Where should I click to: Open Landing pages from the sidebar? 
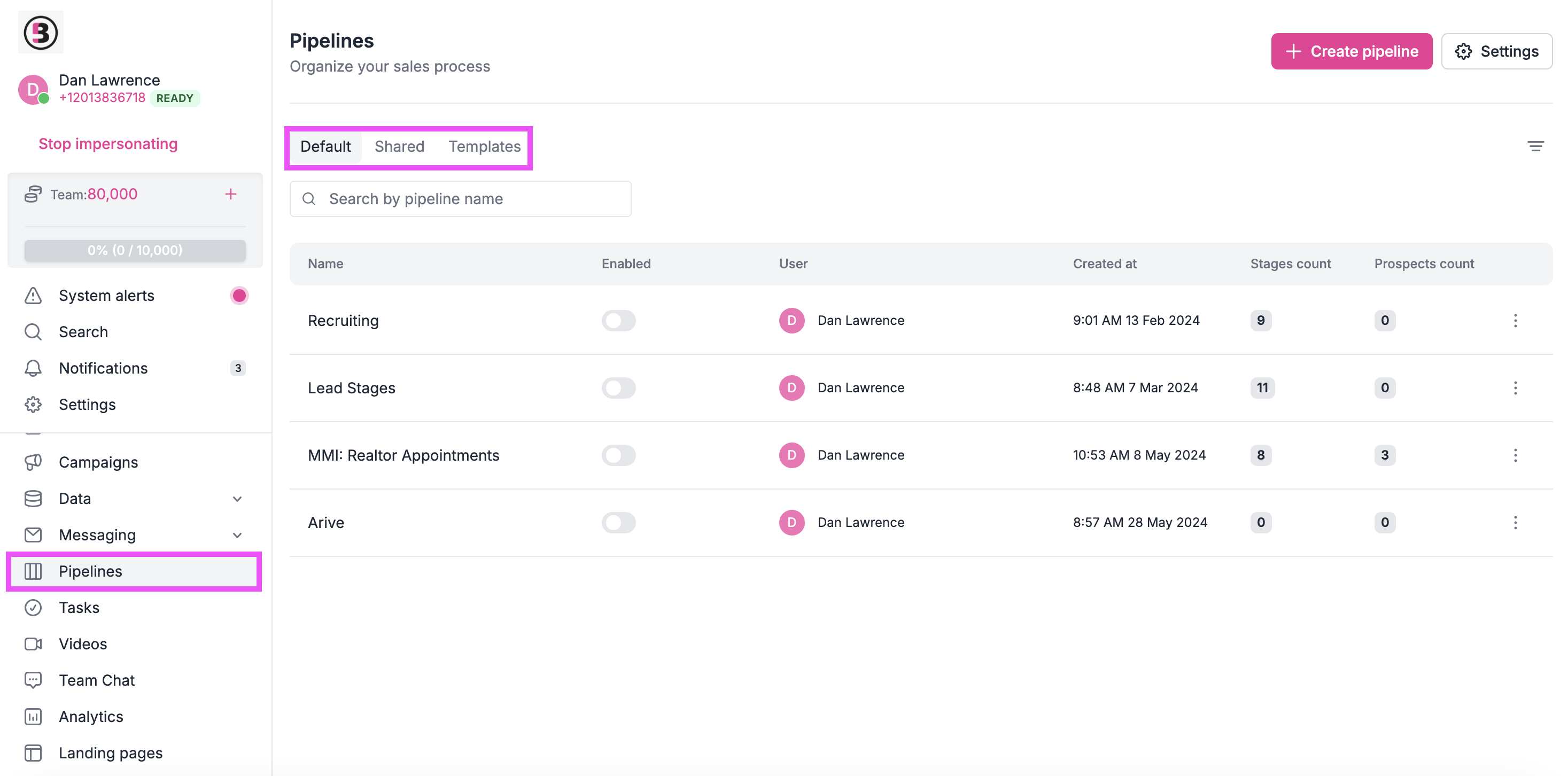point(110,752)
